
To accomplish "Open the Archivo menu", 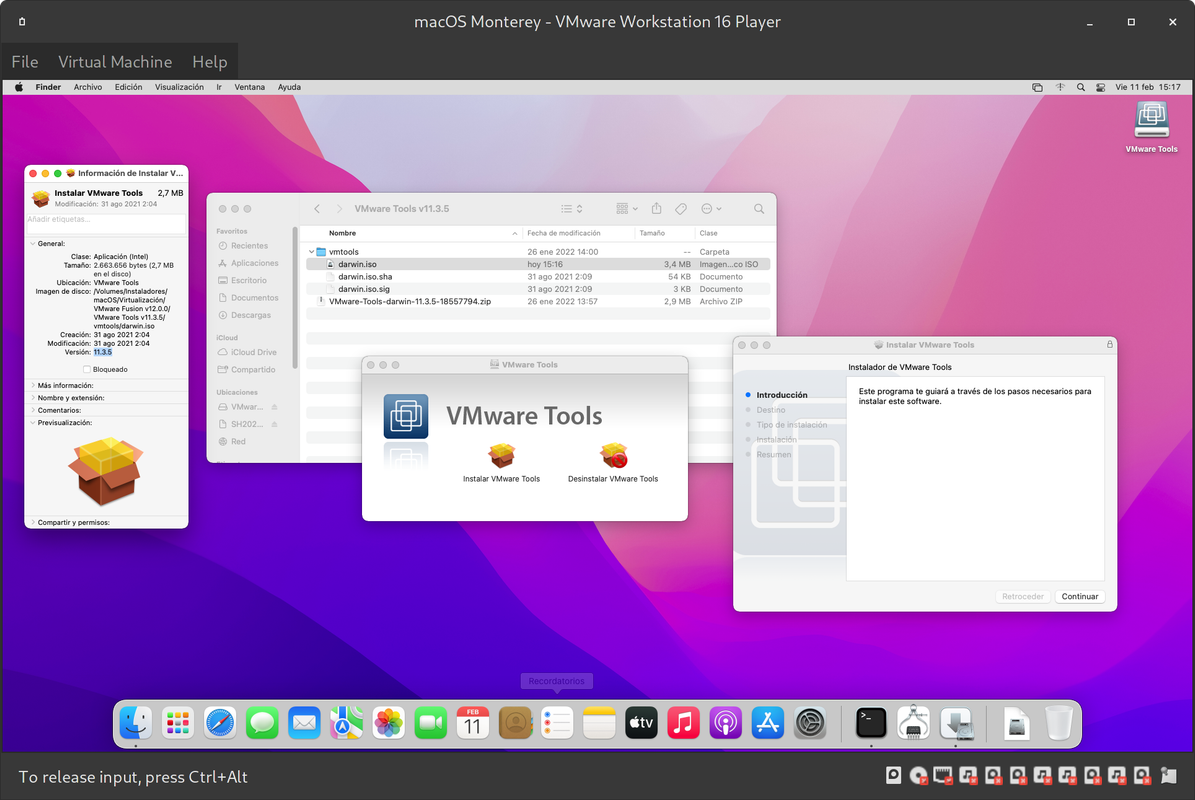I will click(x=88, y=87).
